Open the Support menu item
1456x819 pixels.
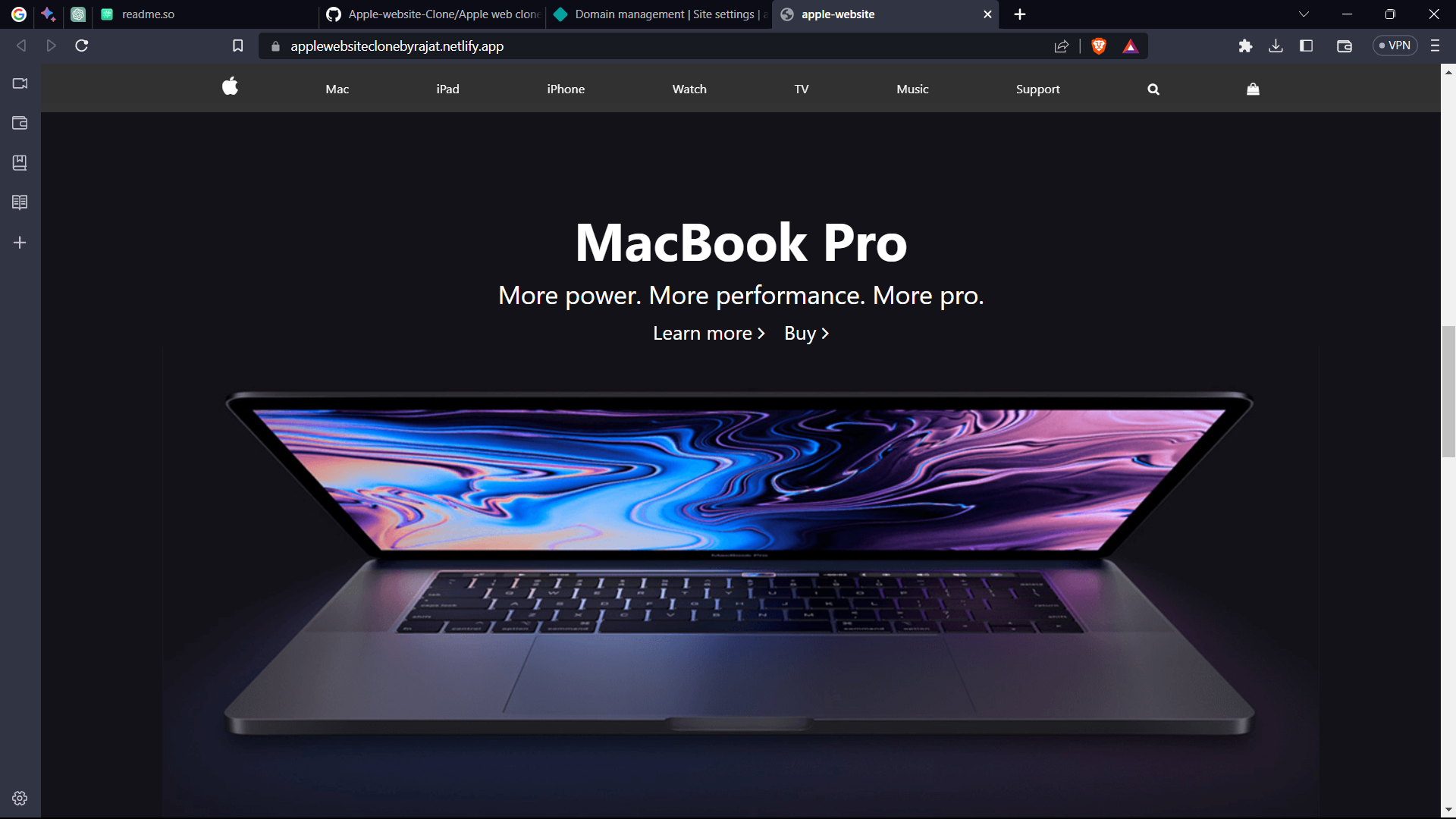pyautogui.click(x=1039, y=89)
